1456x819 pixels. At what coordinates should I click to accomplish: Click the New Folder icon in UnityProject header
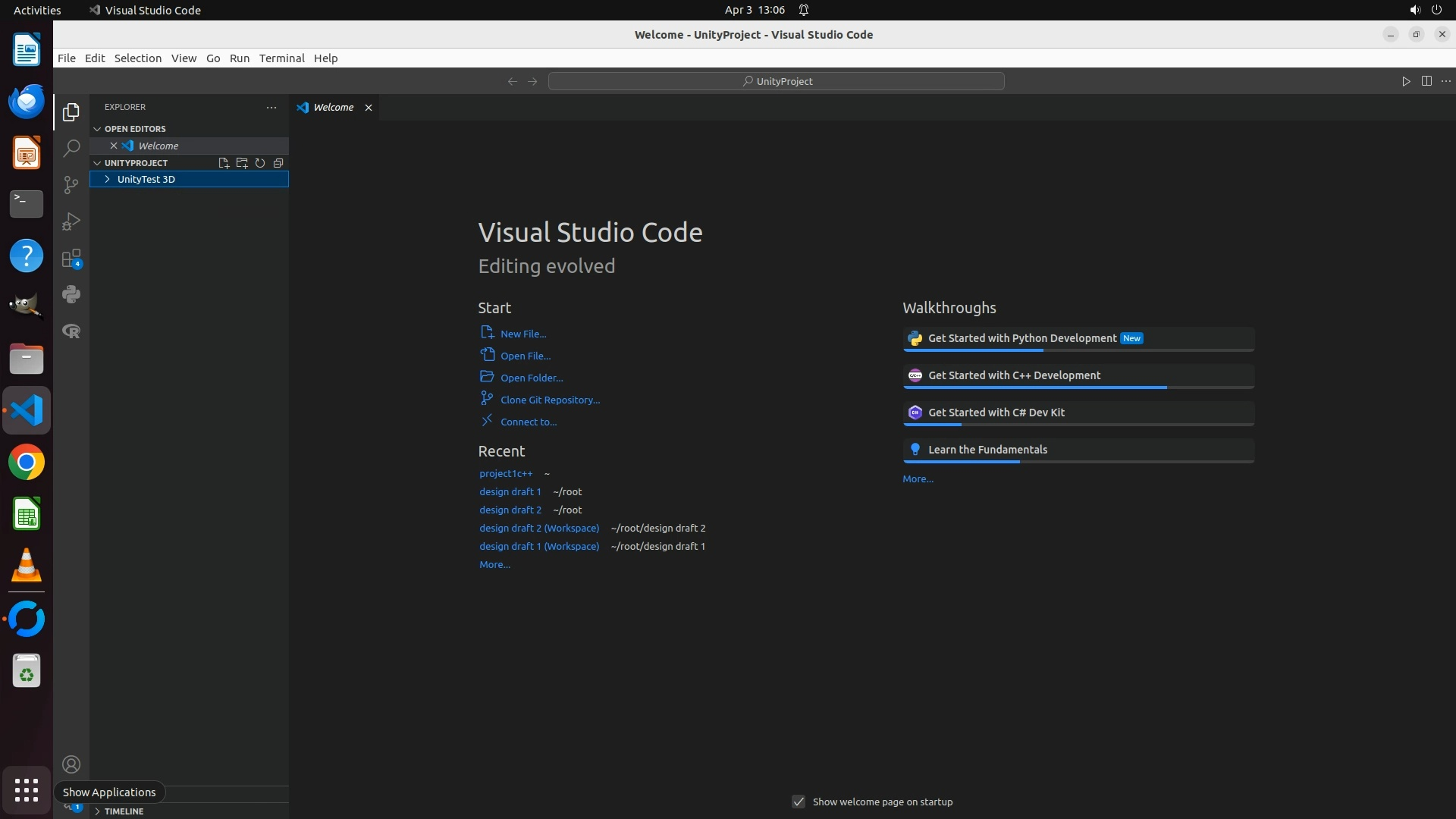coord(242,163)
